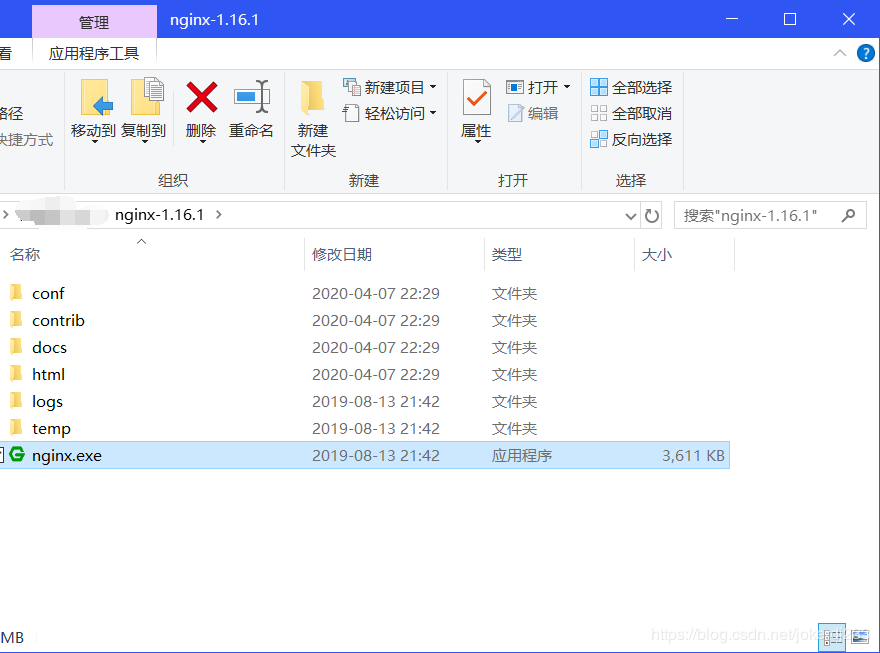Image resolution: width=880 pixels, height=653 pixels.
Task: Select the html folder name
Action: pyautogui.click(x=48, y=374)
